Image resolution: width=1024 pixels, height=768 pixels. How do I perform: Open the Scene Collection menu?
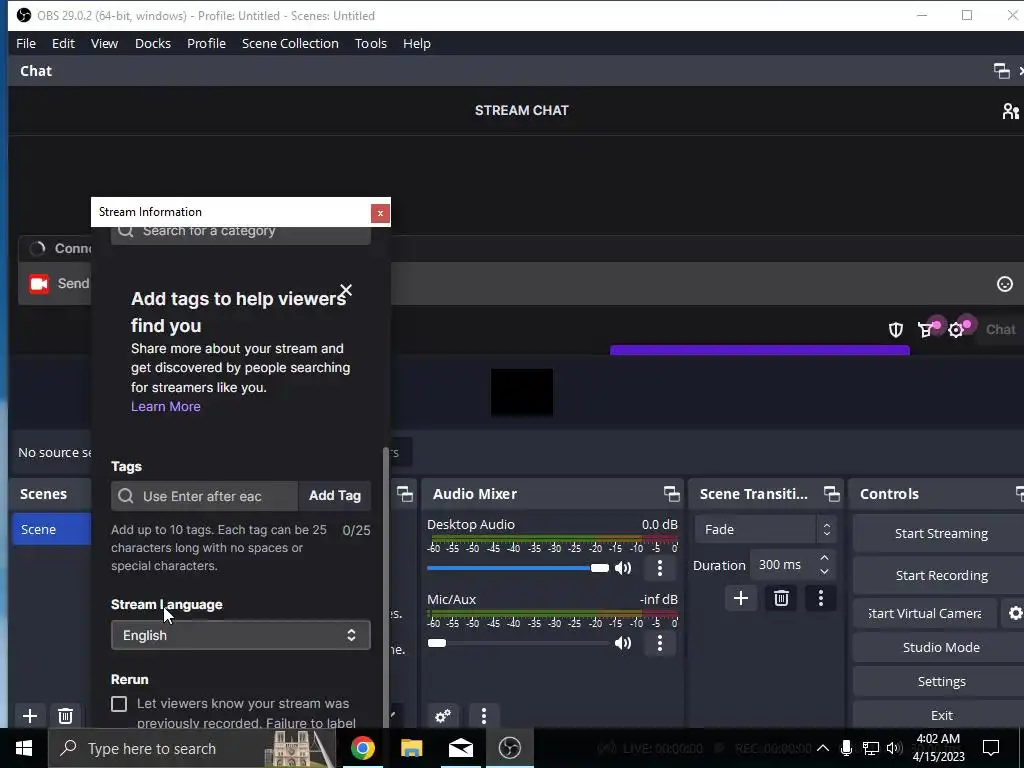[290, 43]
